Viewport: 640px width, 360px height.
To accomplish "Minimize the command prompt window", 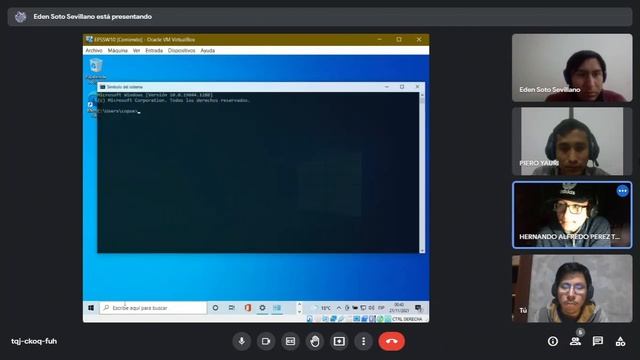I will click(387, 87).
